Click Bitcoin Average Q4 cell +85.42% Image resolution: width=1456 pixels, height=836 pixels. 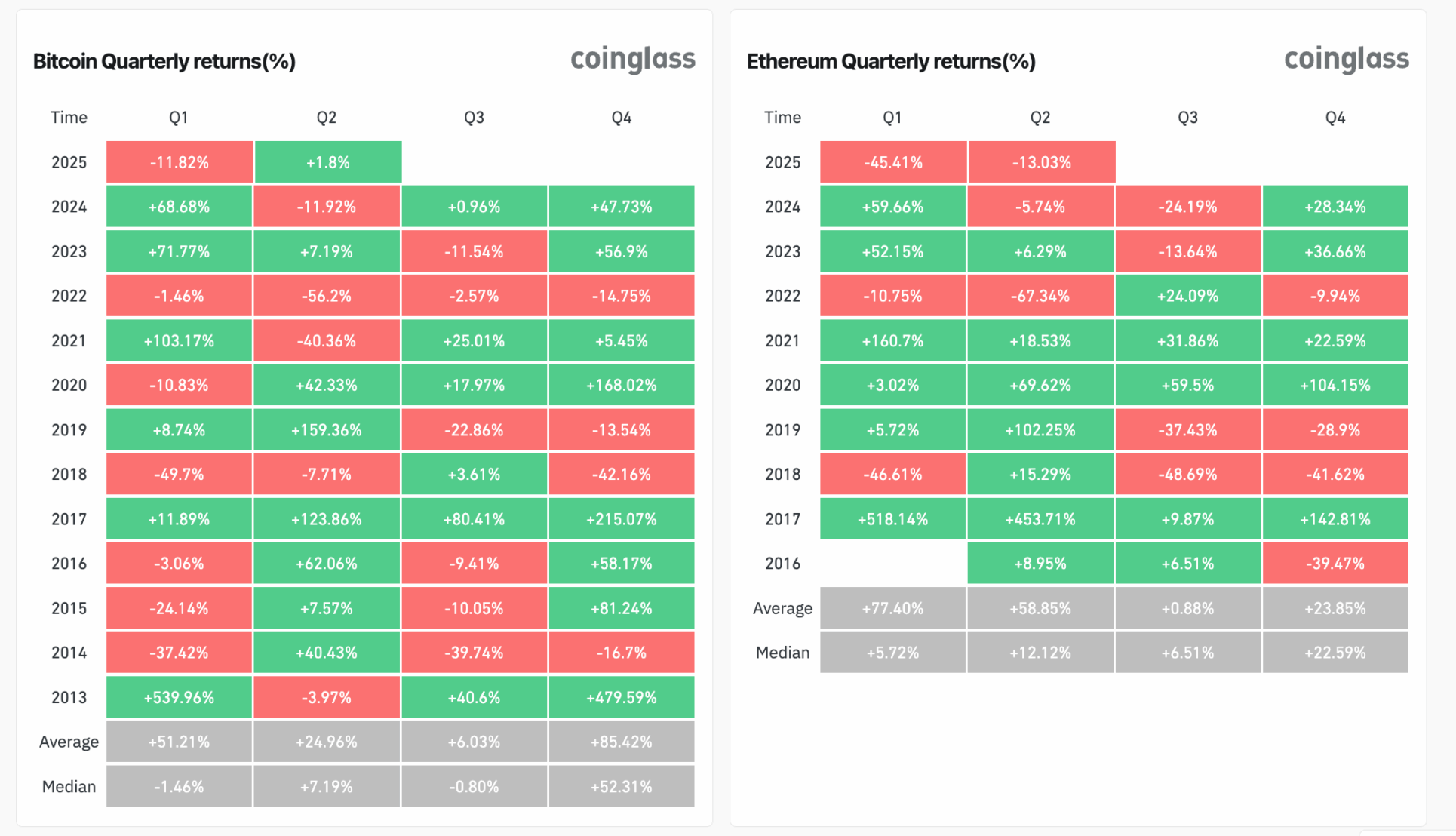pos(621,742)
